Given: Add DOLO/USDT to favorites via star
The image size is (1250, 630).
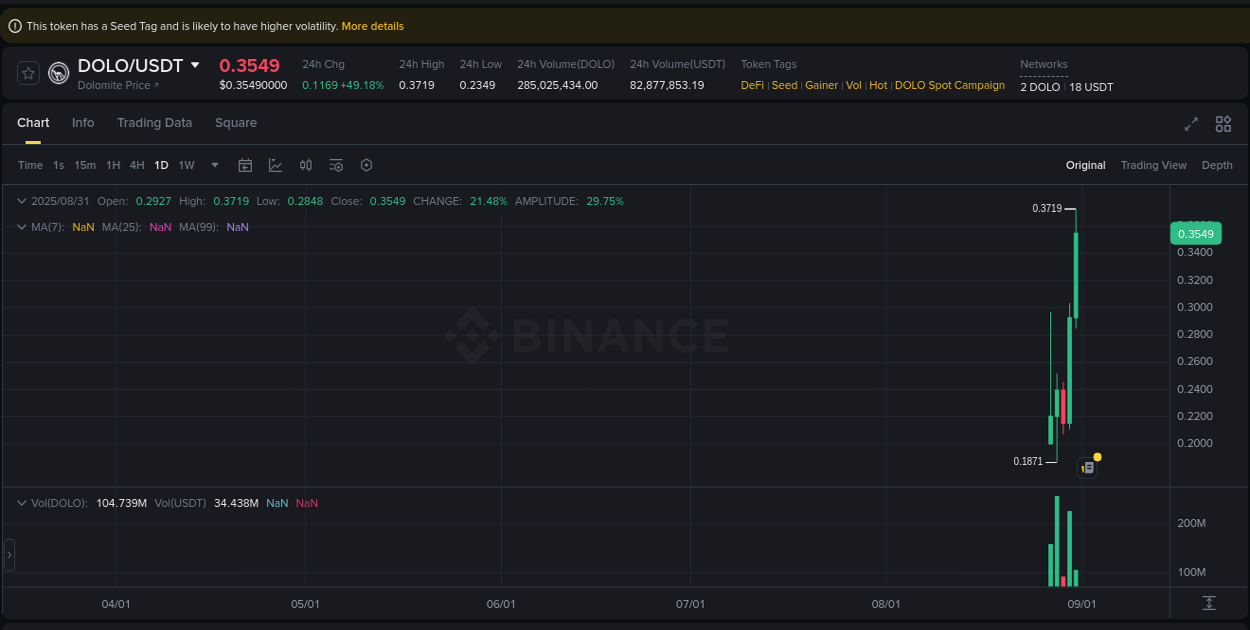Looking at the screenshot, I should [27, 72].
